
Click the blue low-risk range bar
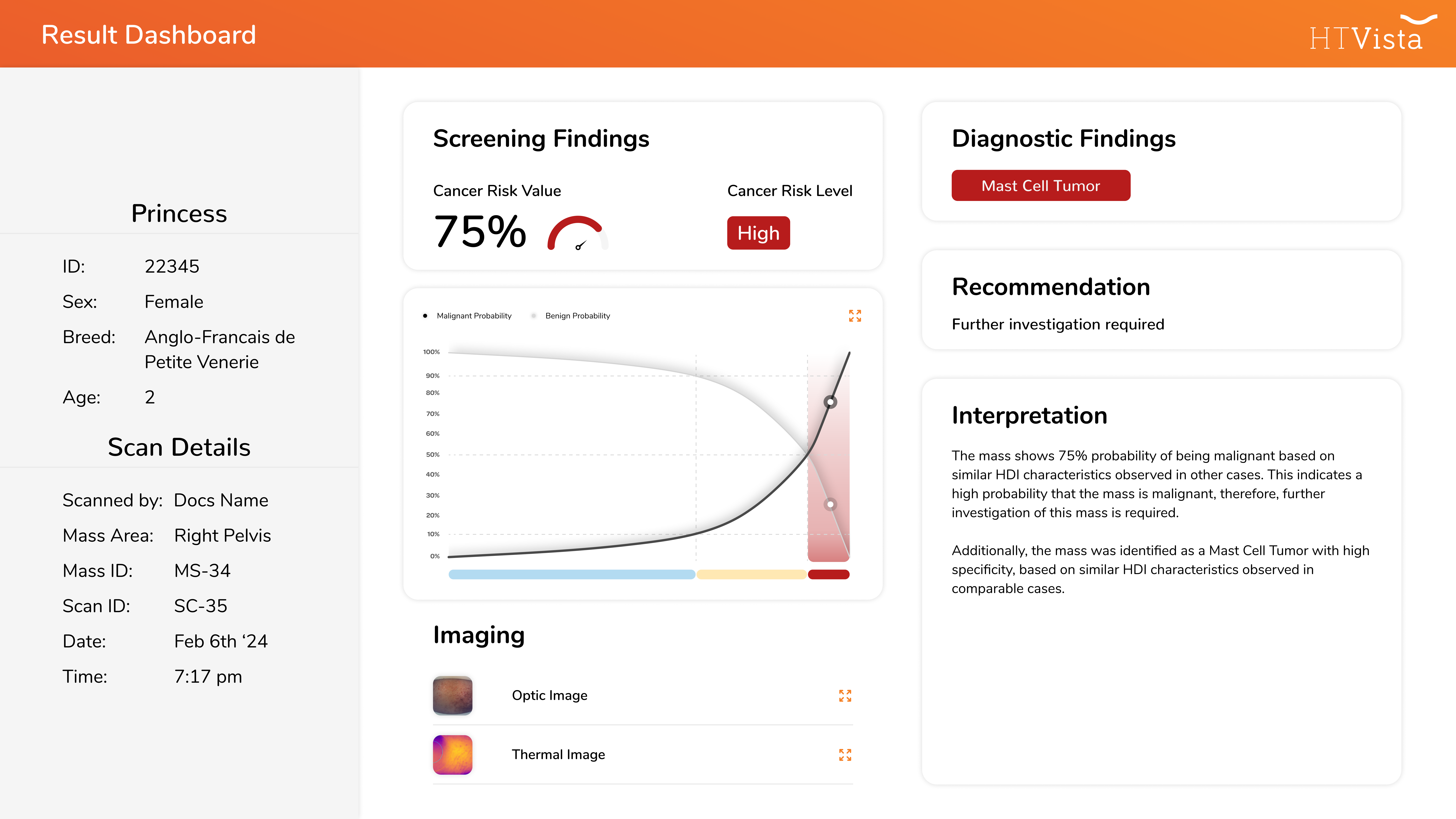click(x=571, y=574)
